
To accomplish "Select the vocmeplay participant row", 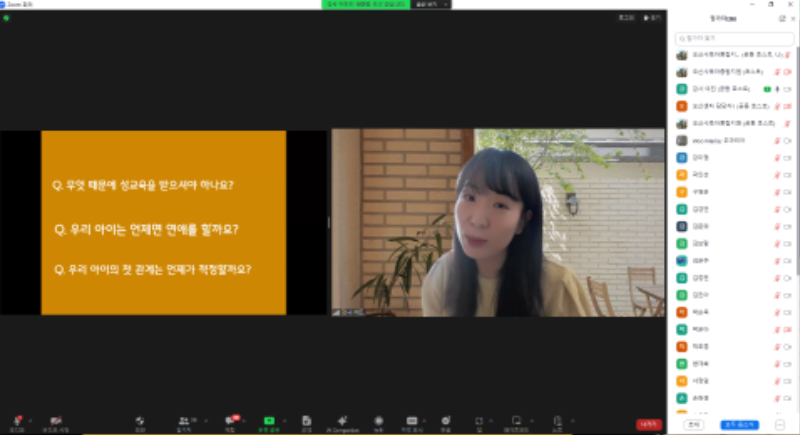I will pos(734,140).
